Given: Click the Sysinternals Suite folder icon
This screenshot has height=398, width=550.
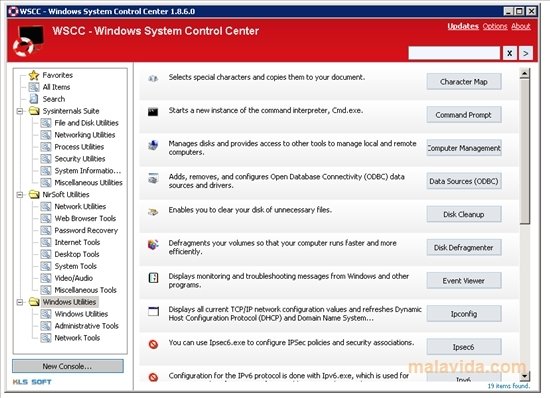Looking at the screenshot, I should click(x=34, y=111).
